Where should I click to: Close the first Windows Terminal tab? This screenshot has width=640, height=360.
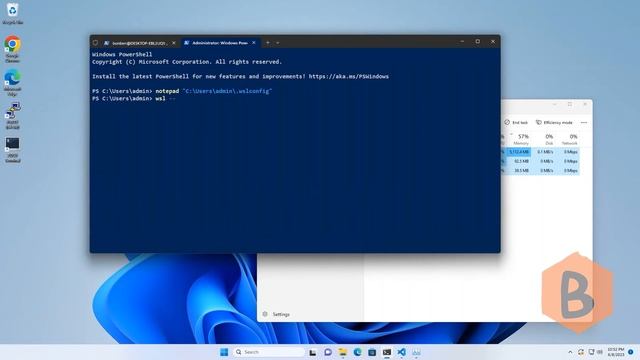click(x=173, y=42)
